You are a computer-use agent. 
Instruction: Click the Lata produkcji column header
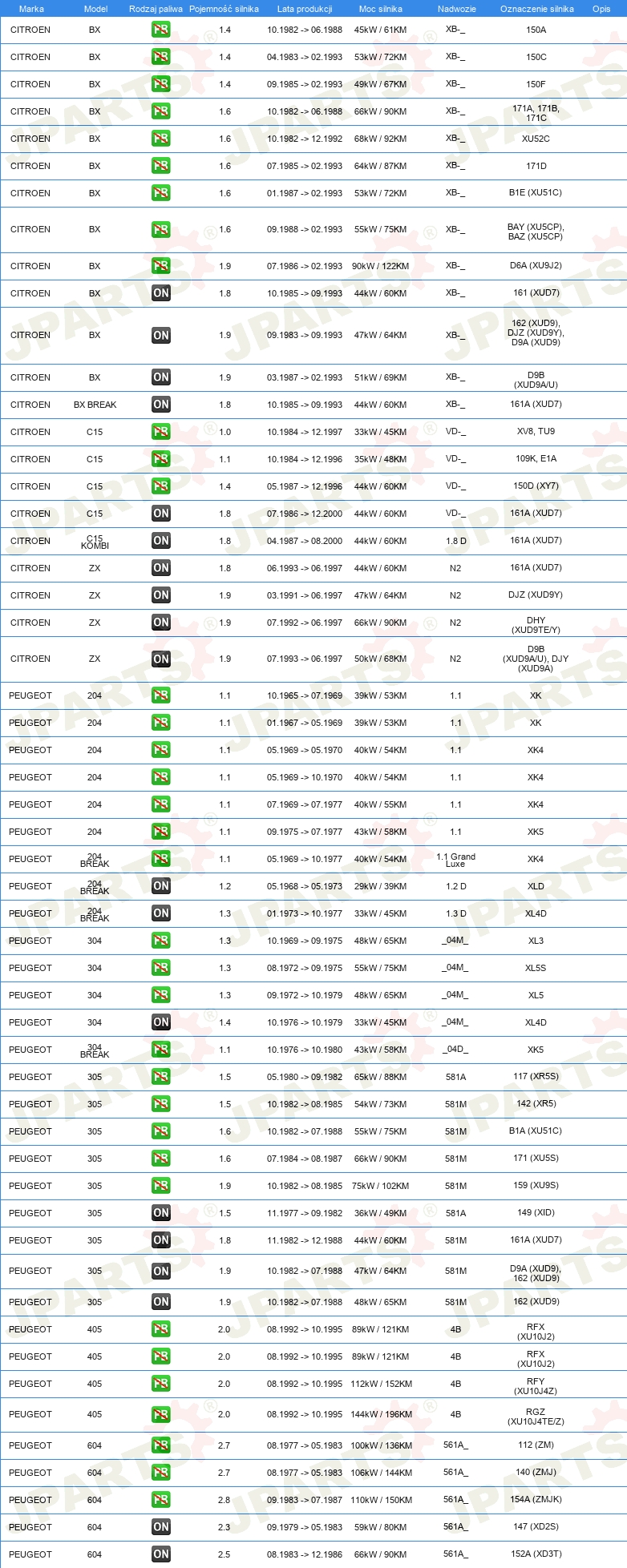point(305,9)
